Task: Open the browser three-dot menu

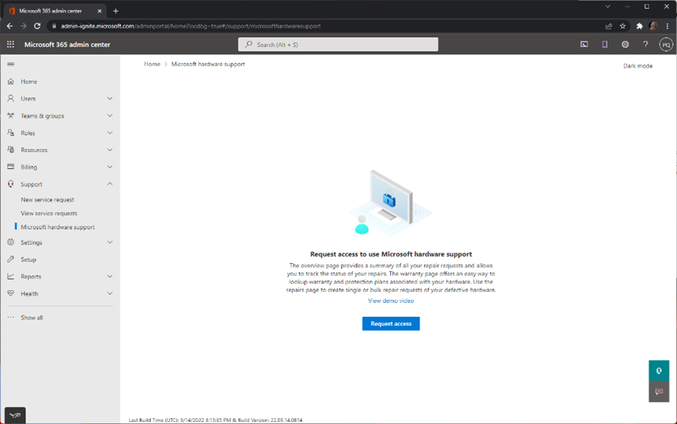Action: tap(667, 26)
